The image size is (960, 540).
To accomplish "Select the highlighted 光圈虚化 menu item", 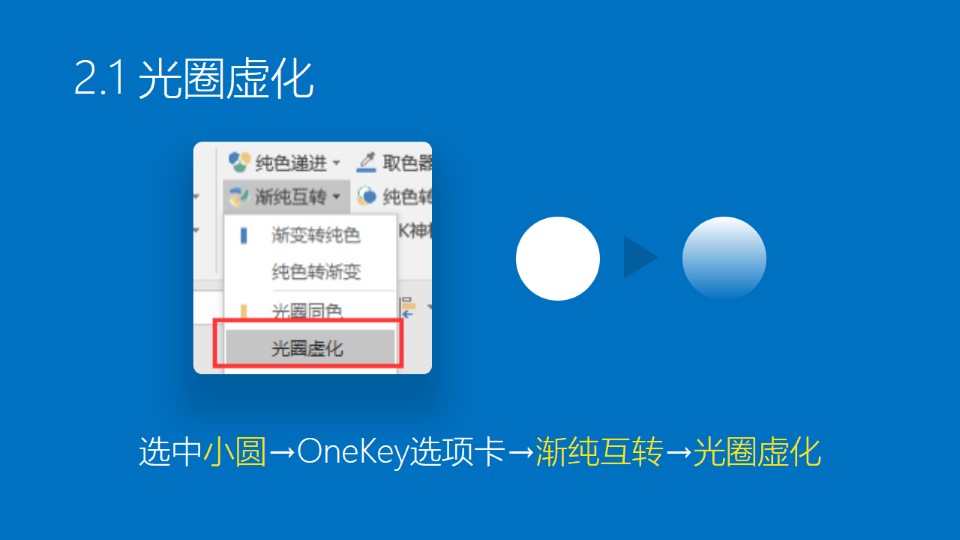I will tap(310, 348).
